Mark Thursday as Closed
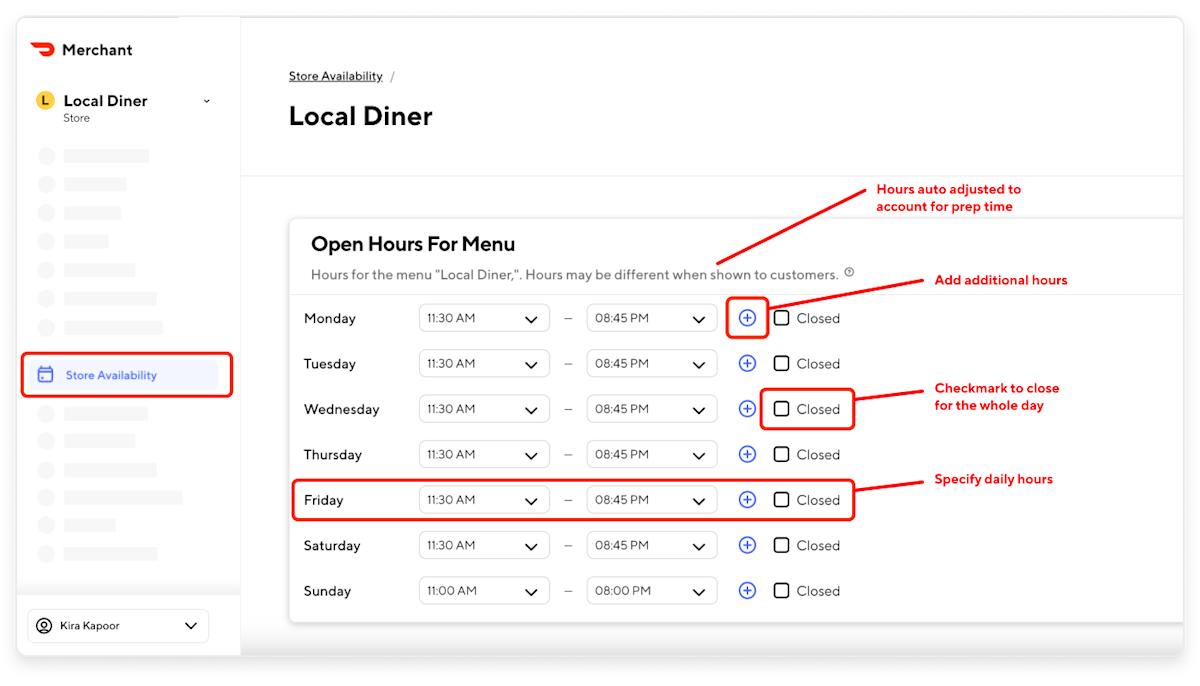This screenshot has height=686, width=1200. tap(782, 454)
